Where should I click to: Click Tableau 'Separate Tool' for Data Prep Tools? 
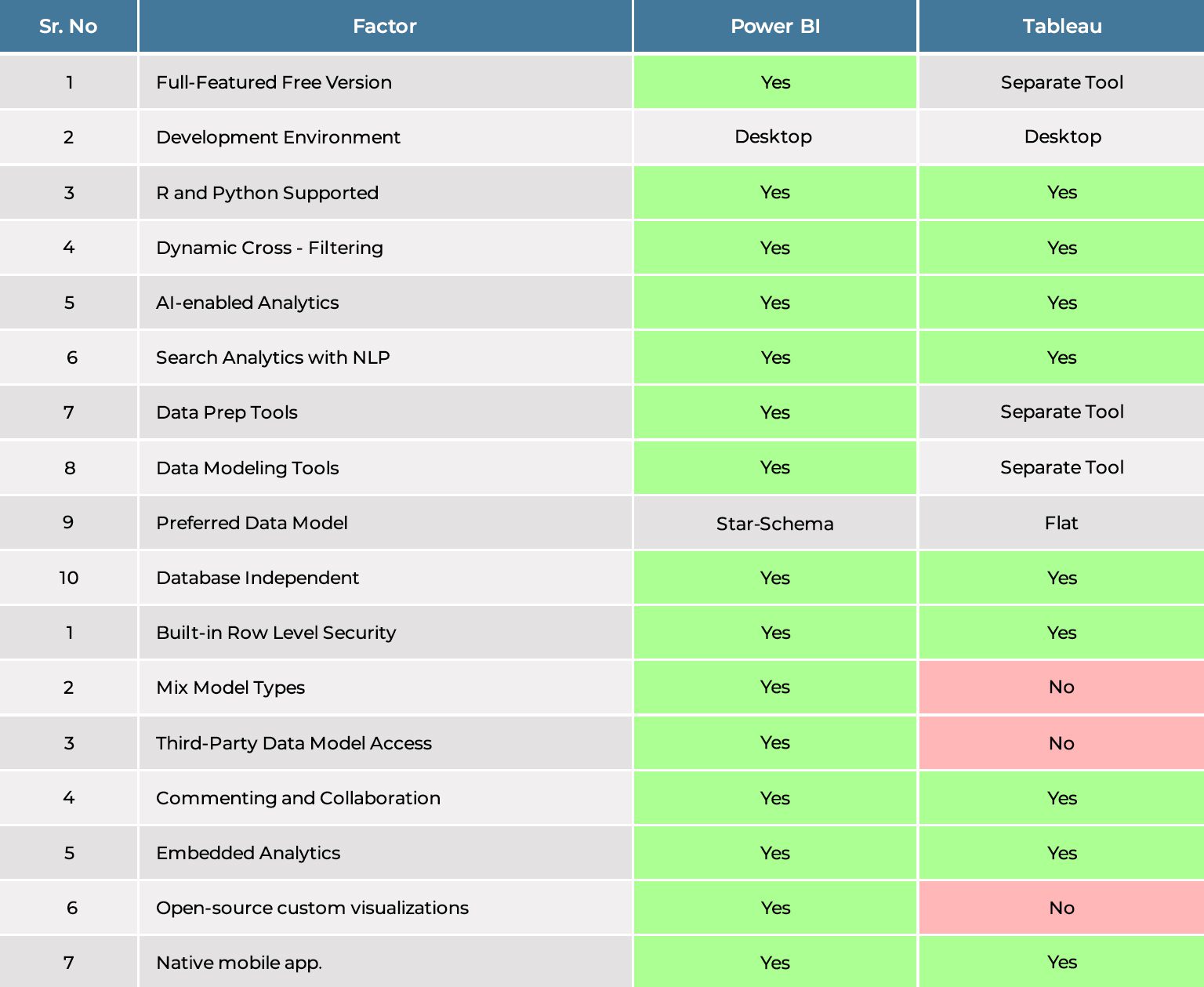point(1062,412)
